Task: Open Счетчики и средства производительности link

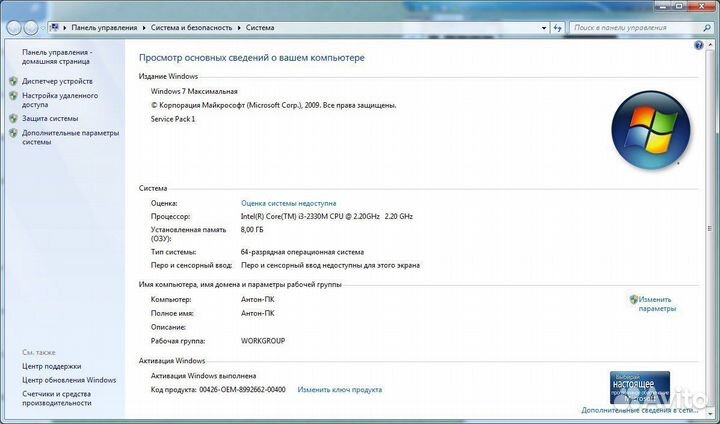Action: [57, 398]
